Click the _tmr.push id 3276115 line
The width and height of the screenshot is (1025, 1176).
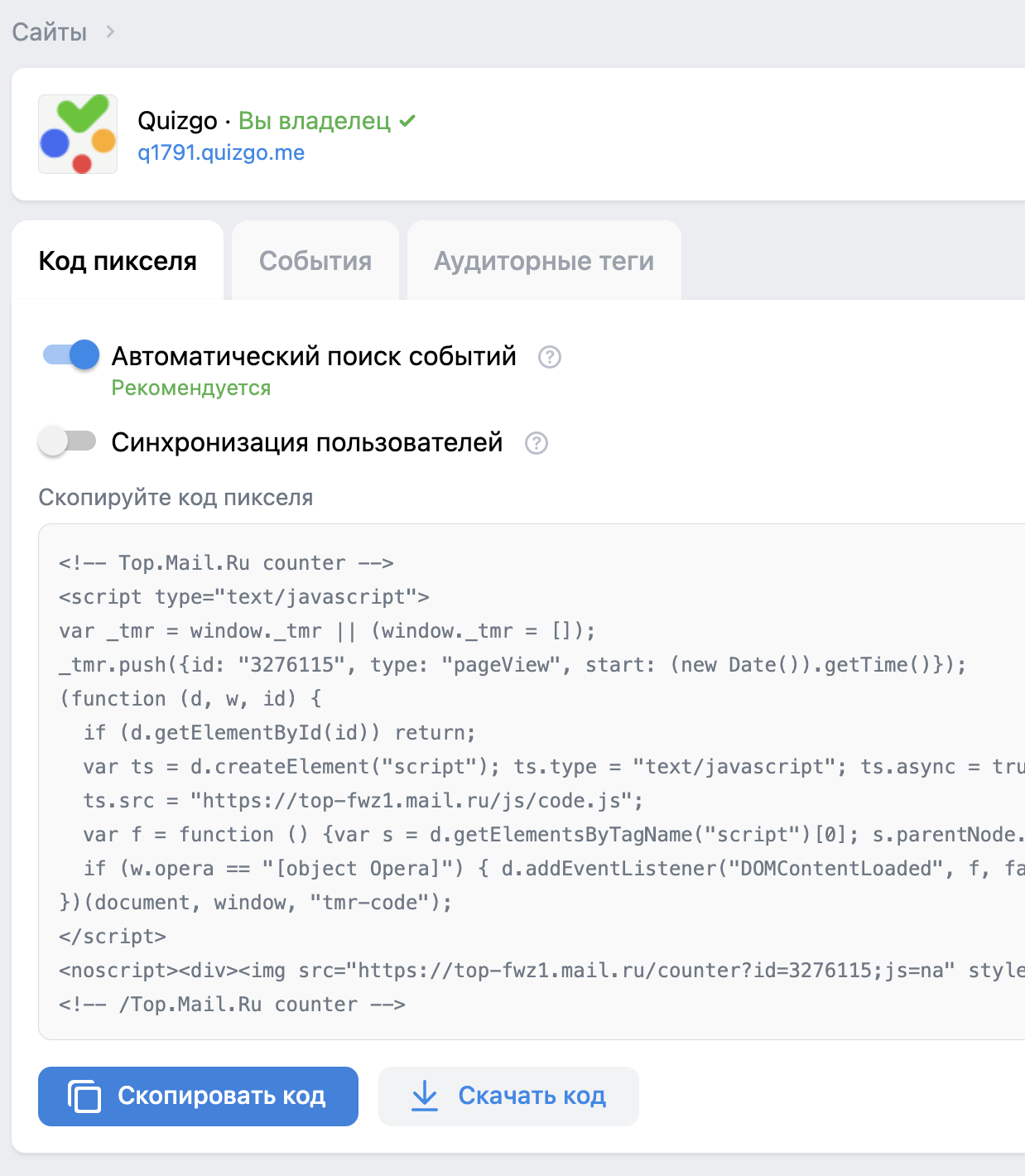coord(512,665)
